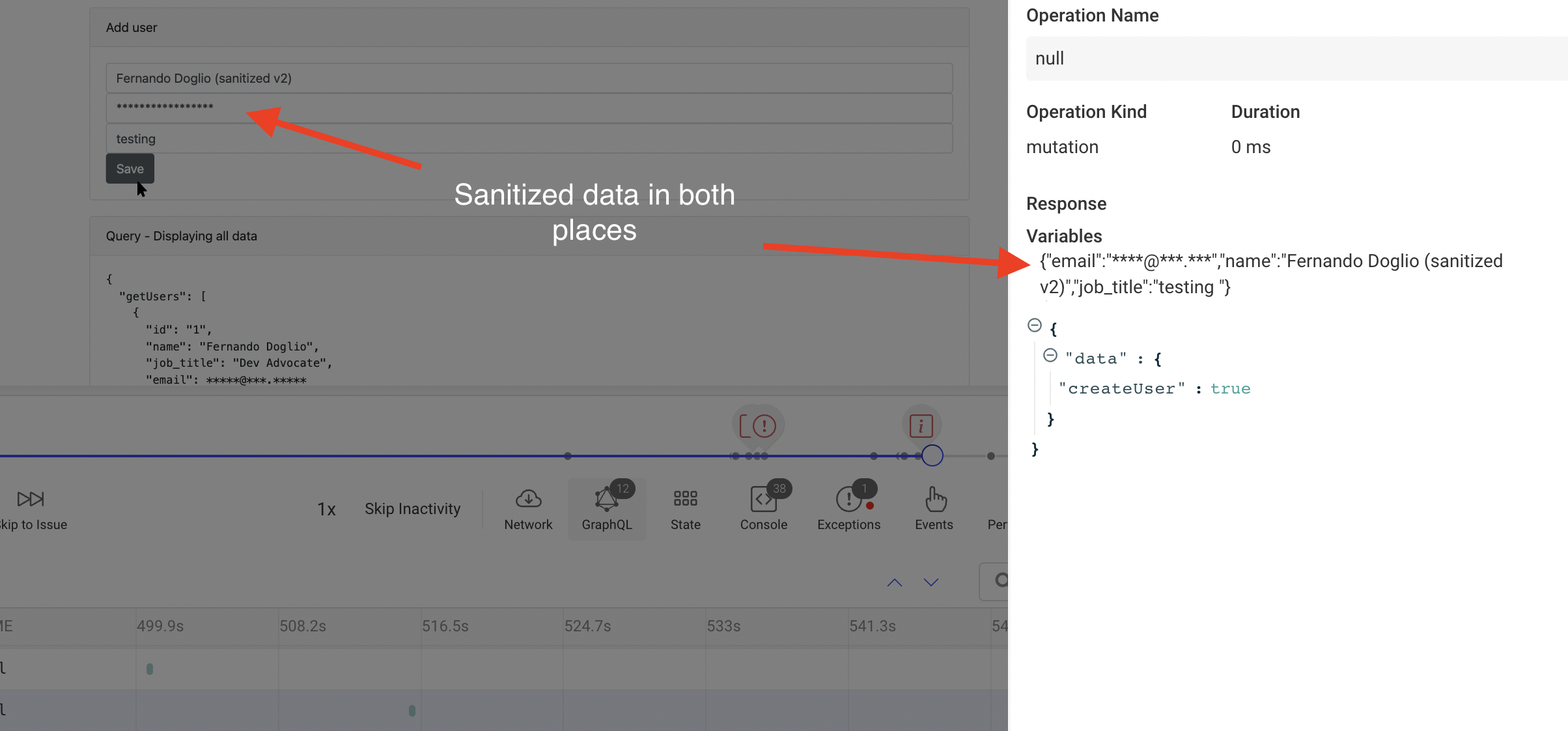Open the GraphQL panel
The image size is (1568, 731).
coord(607,509)
